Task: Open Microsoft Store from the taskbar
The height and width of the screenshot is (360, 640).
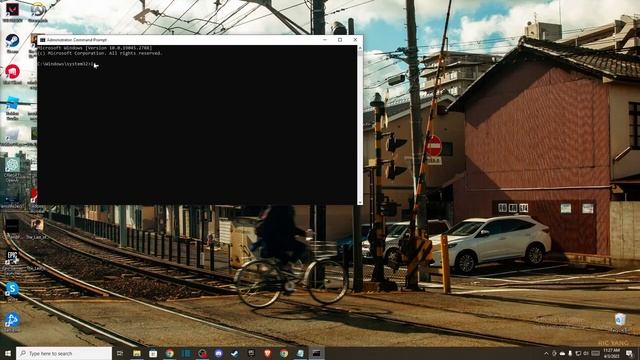Action: coord(153,353)
